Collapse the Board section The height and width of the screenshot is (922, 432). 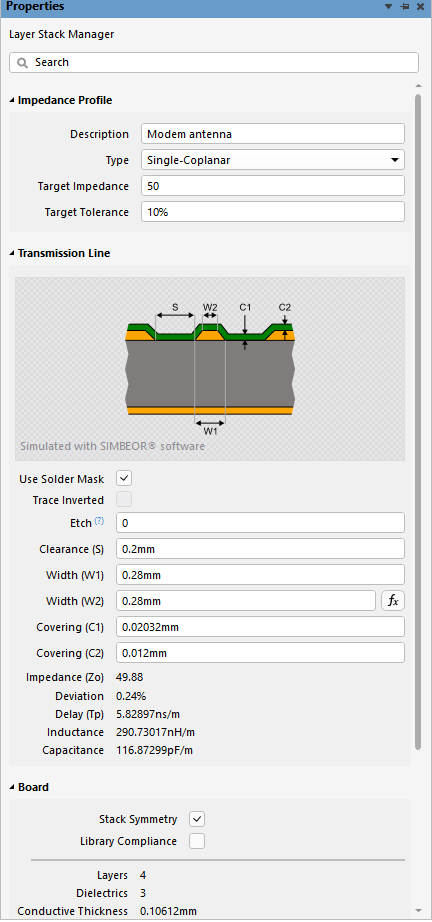point(12,787)
